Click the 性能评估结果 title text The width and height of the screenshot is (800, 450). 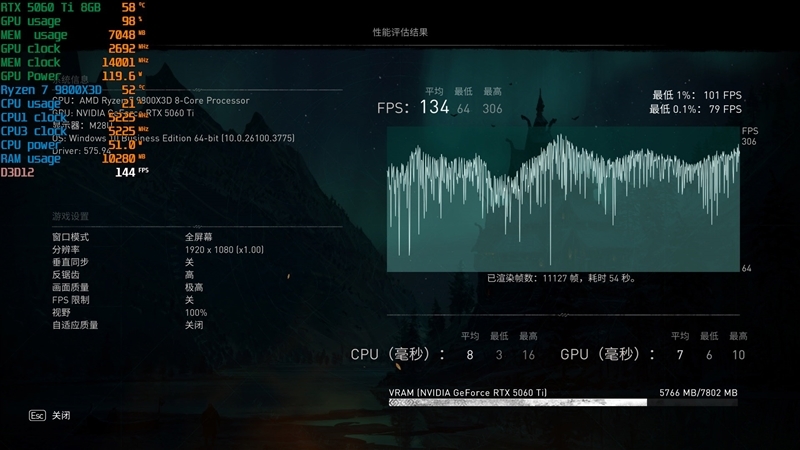tap(400, 32)
